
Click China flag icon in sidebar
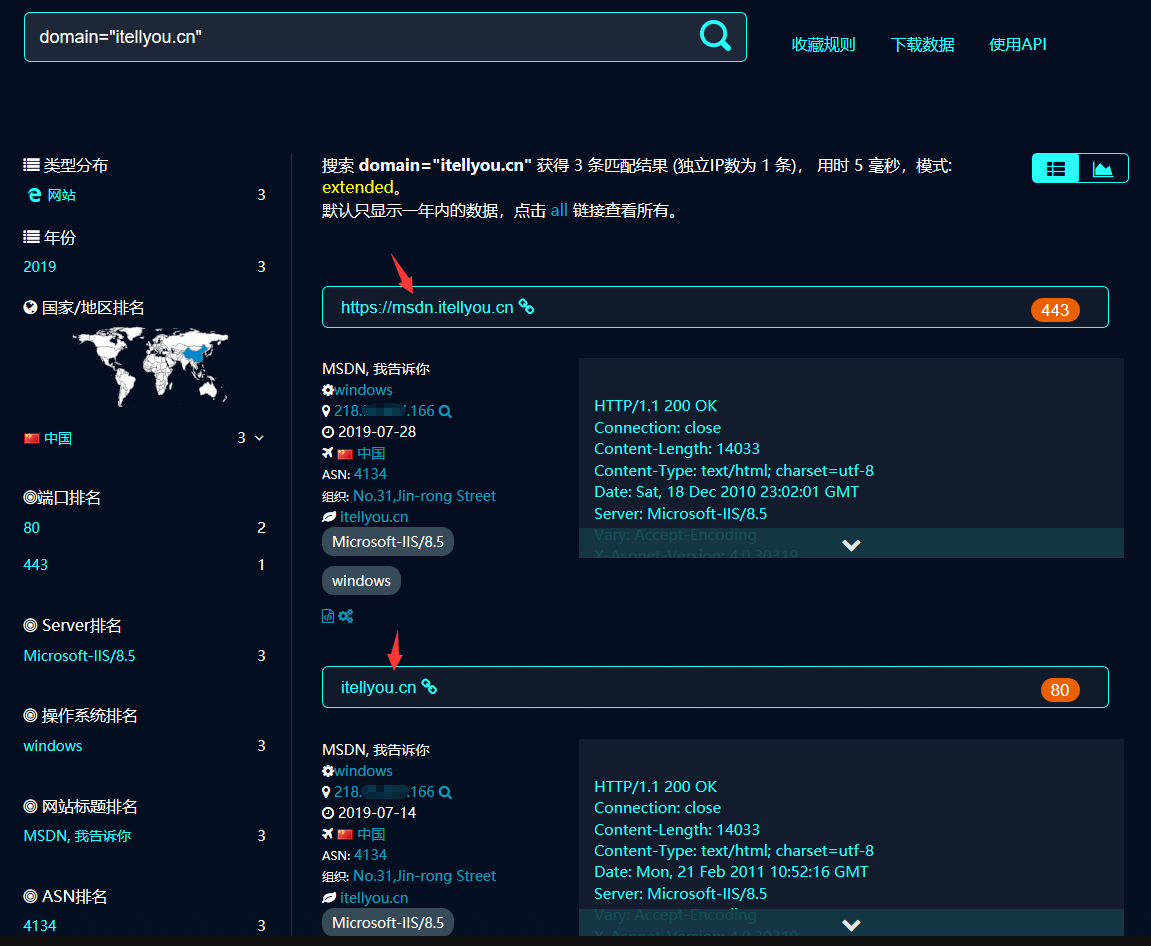click(32, 438)
